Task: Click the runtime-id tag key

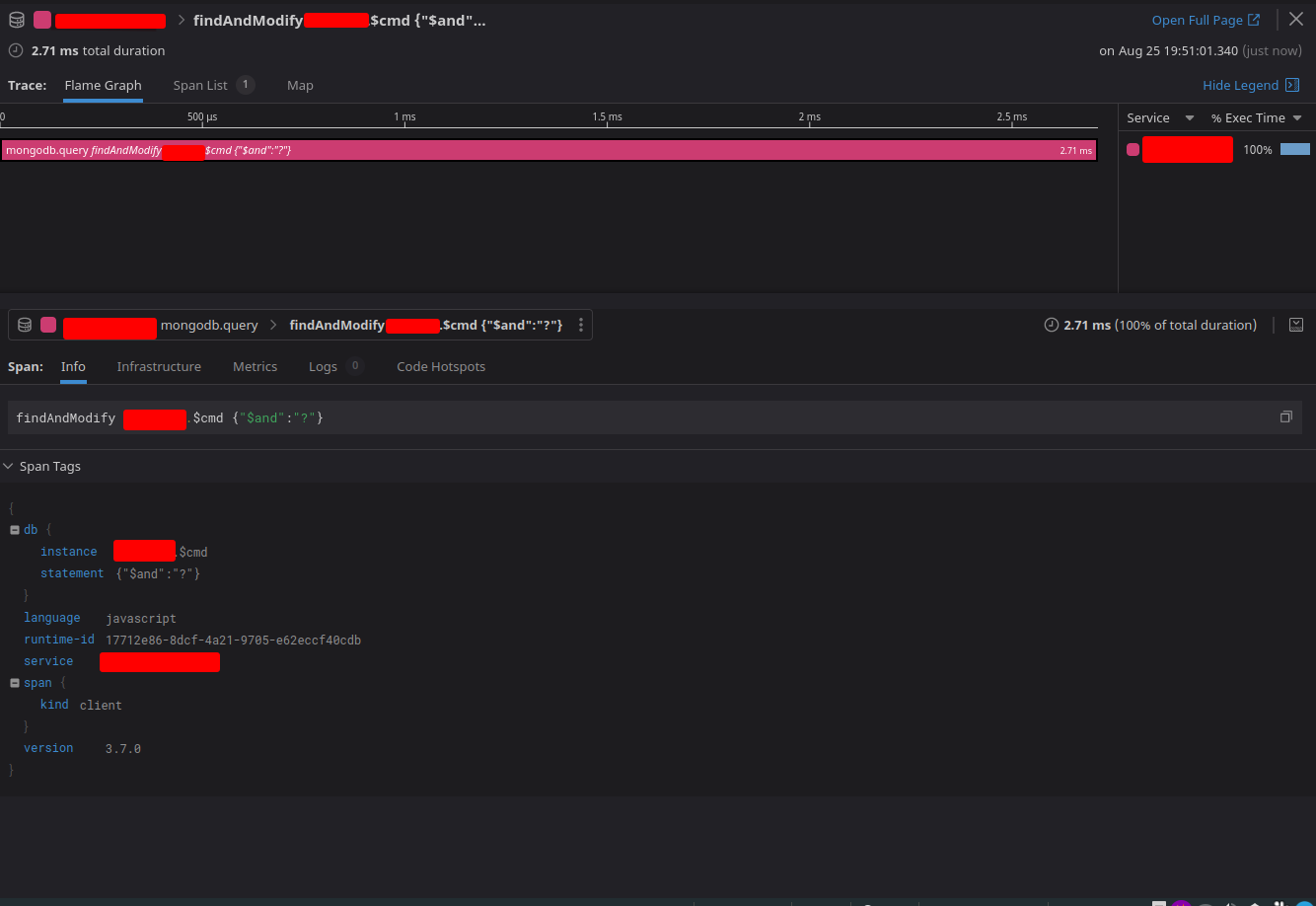Action: point(59,640)
